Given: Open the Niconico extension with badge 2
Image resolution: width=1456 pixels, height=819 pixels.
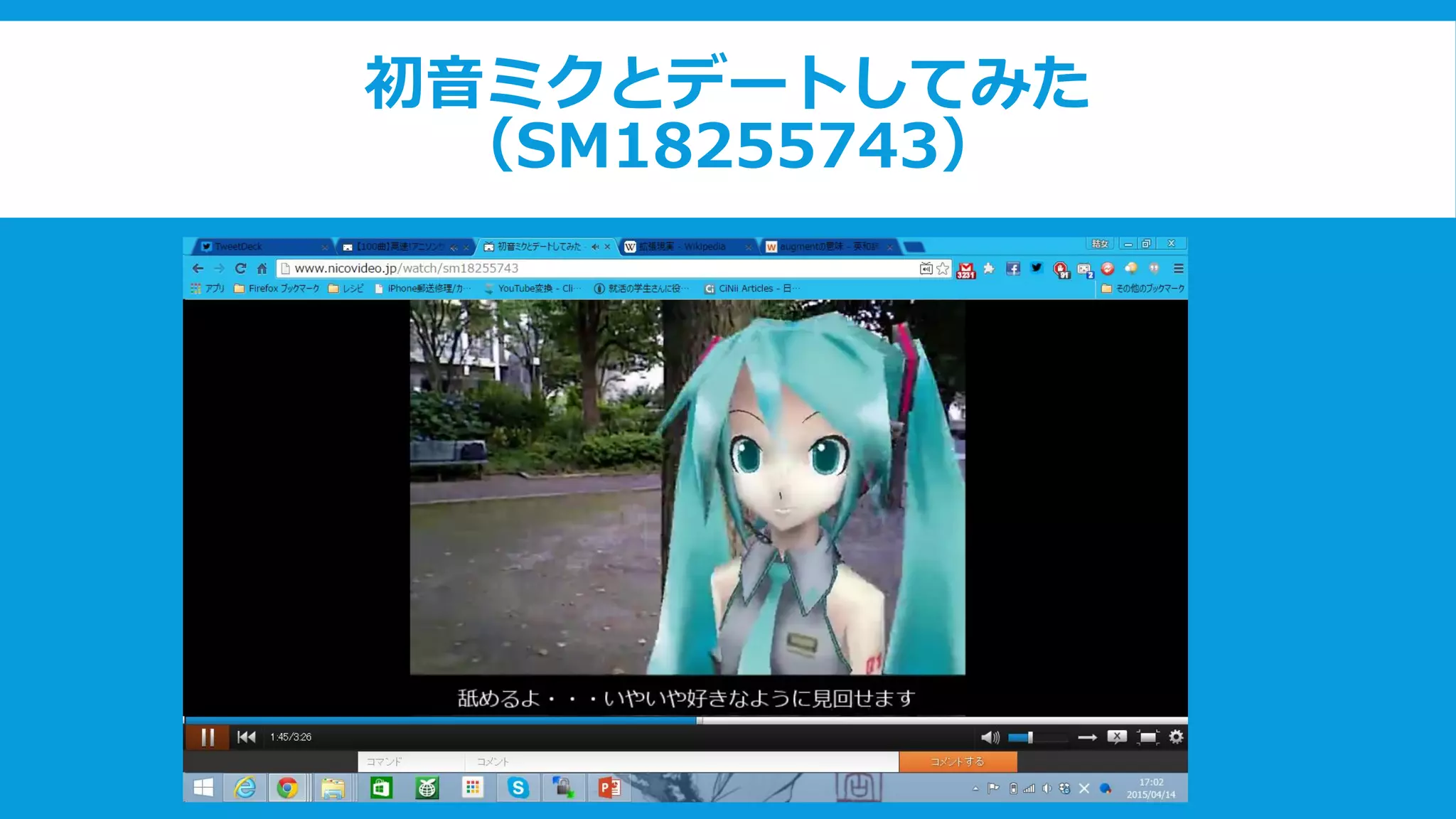Looking at the screenshot, I should coord(1084,269).
